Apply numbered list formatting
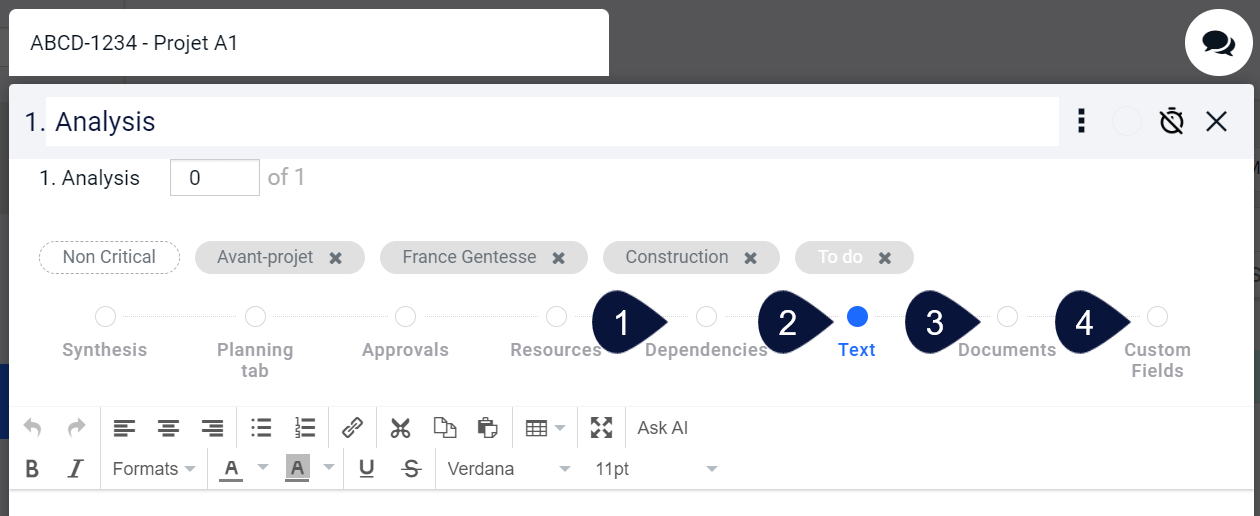This screenshot has width=1260, height=516. tap(305, 428)
